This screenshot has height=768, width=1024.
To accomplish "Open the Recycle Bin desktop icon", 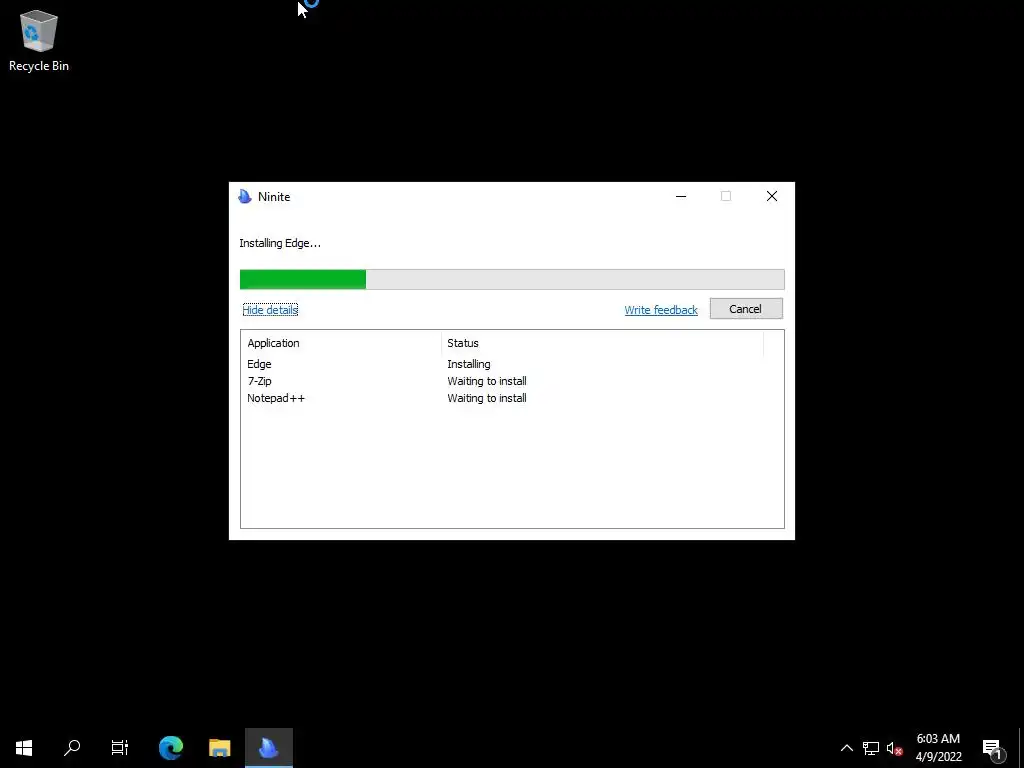I will (39, 40).
